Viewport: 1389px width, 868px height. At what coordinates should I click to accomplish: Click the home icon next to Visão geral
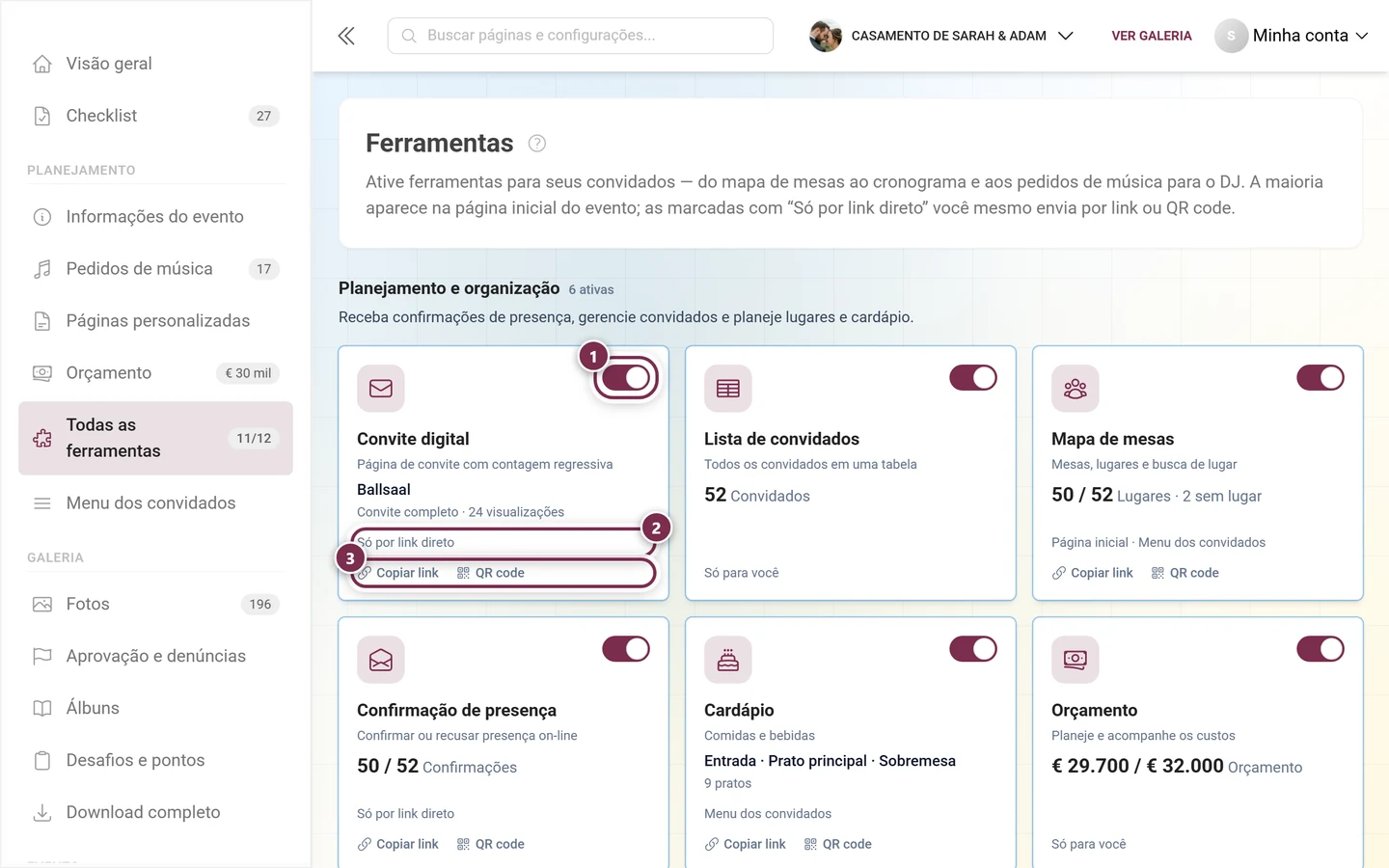tap(42, 64)
